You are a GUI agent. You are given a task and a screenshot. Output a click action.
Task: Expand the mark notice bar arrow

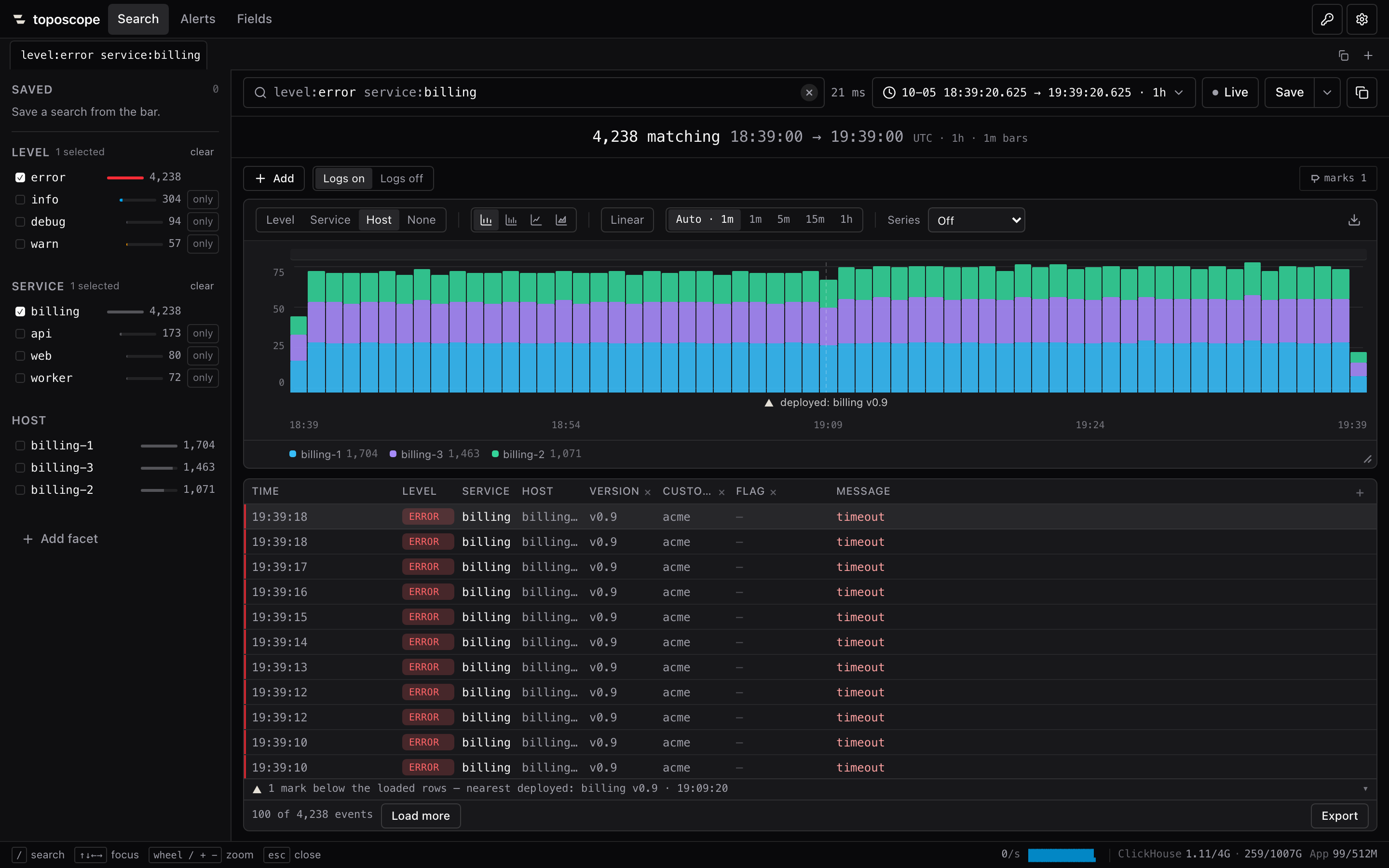click(1365, 789)
